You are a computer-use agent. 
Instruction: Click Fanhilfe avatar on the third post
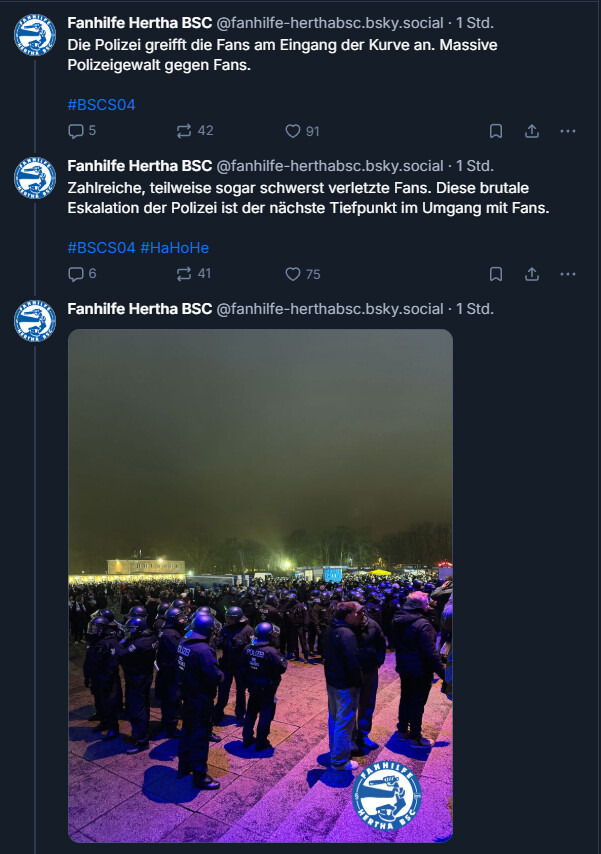(x=35, y=321)
